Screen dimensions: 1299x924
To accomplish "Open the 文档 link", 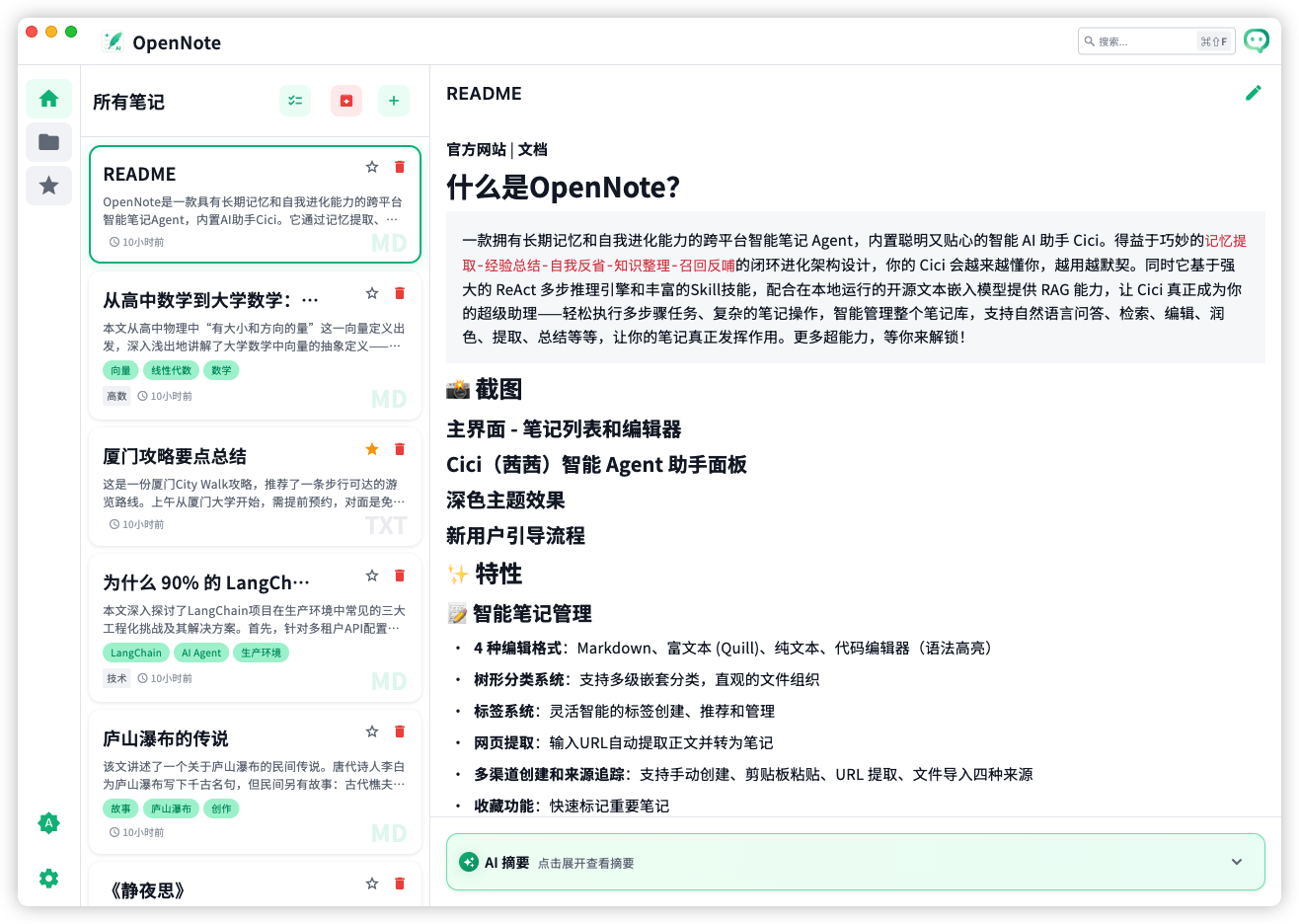I will point(532,150).
